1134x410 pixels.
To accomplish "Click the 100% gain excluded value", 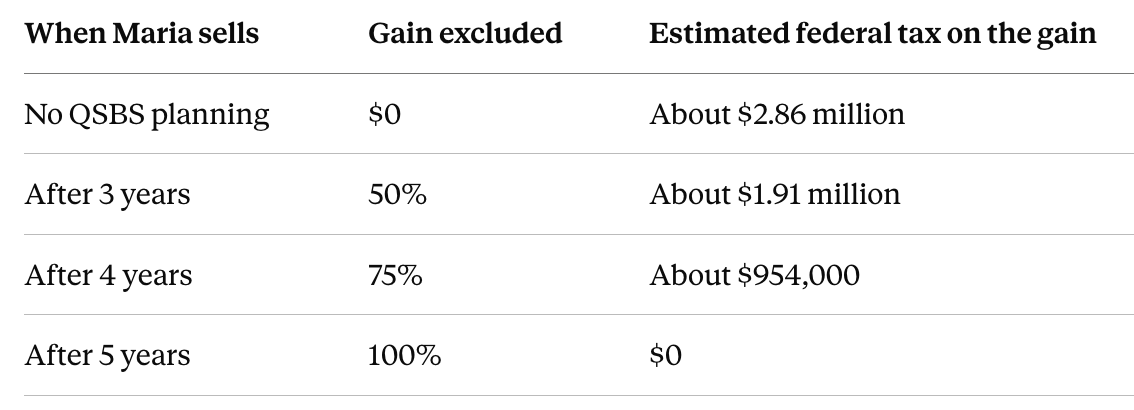I will tap(404, 356).
